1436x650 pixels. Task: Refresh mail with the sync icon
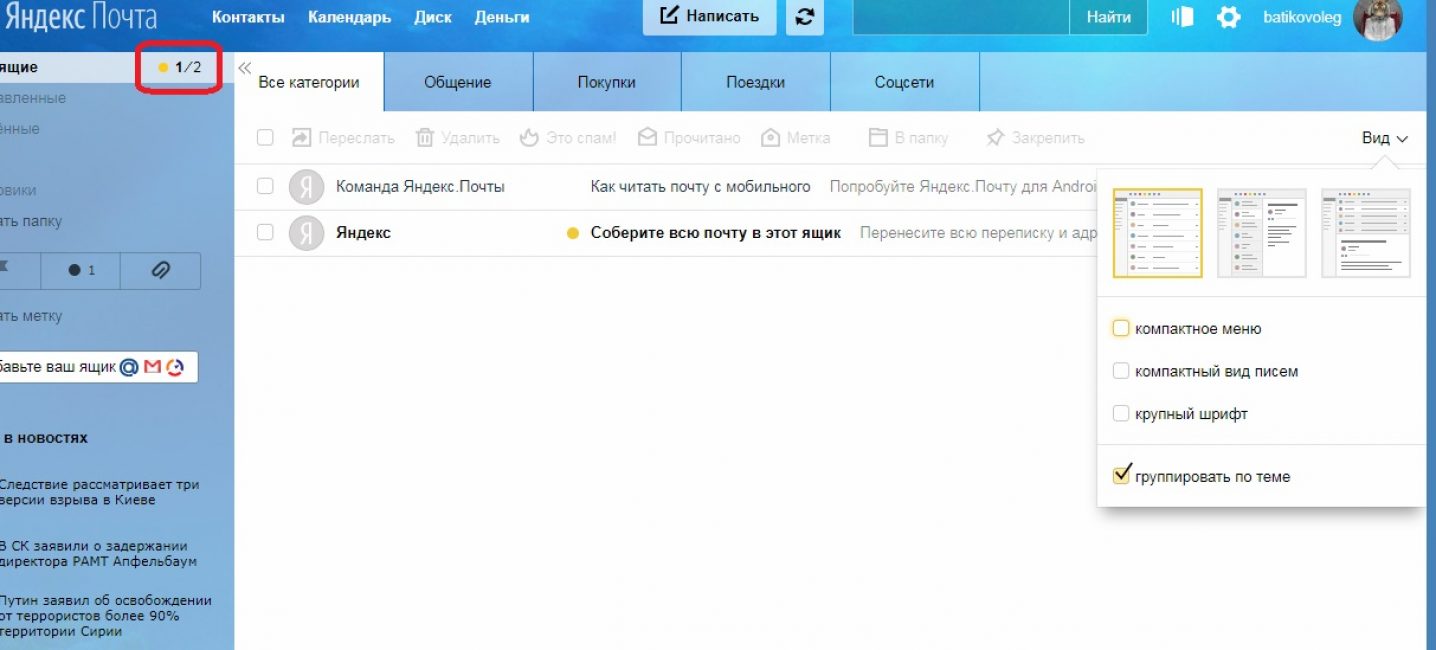[804, 18]
